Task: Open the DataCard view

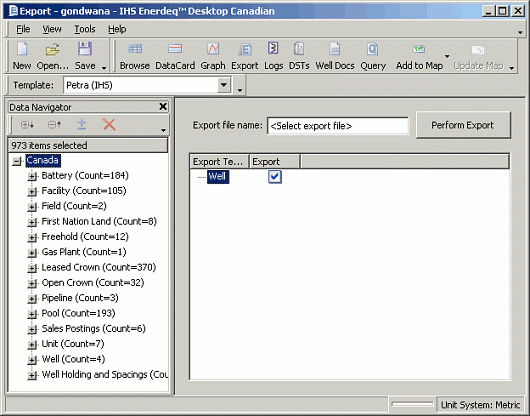Action: click(x=175, y=56)
